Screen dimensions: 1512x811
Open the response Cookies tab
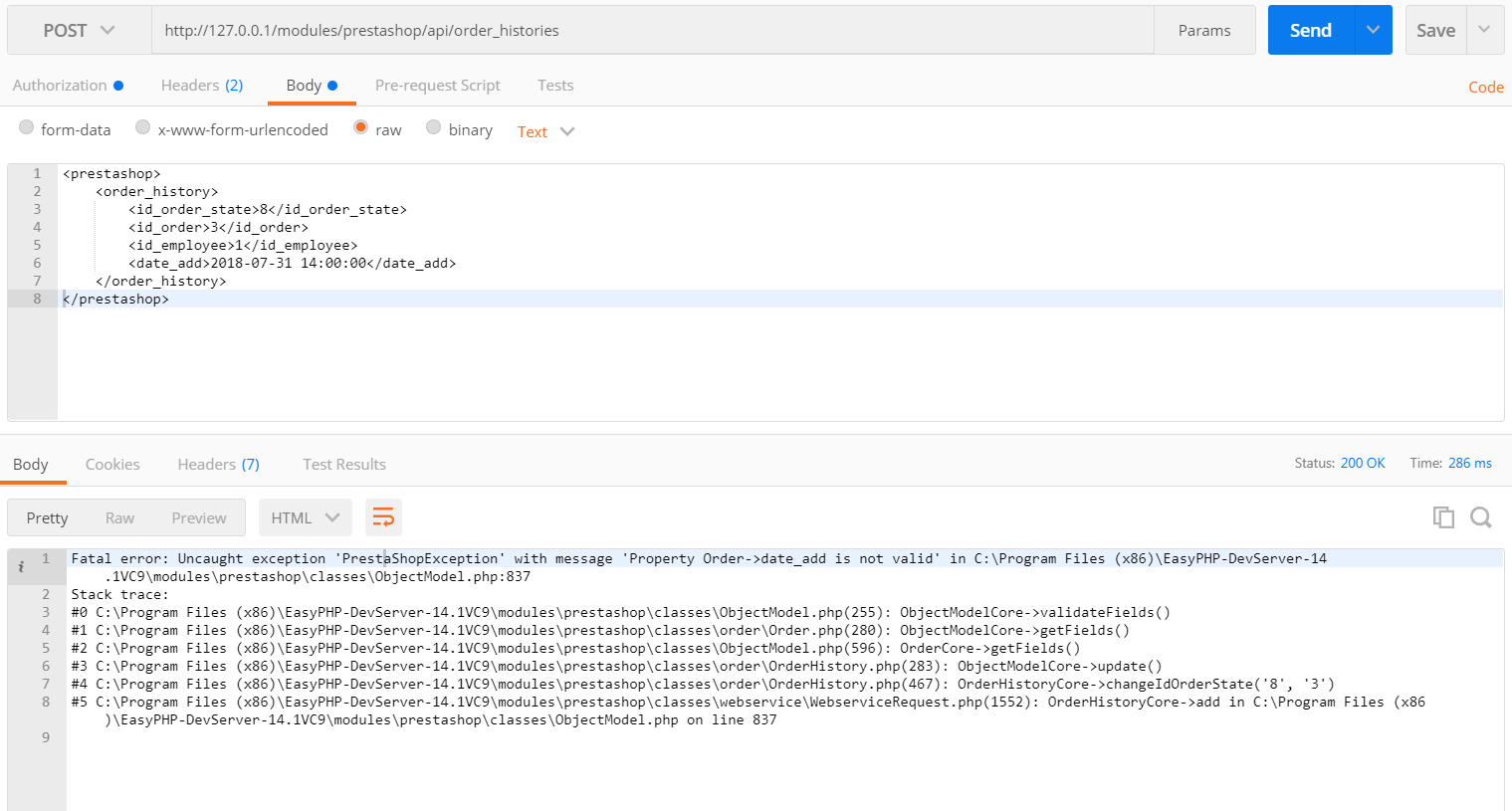point(112,465)
